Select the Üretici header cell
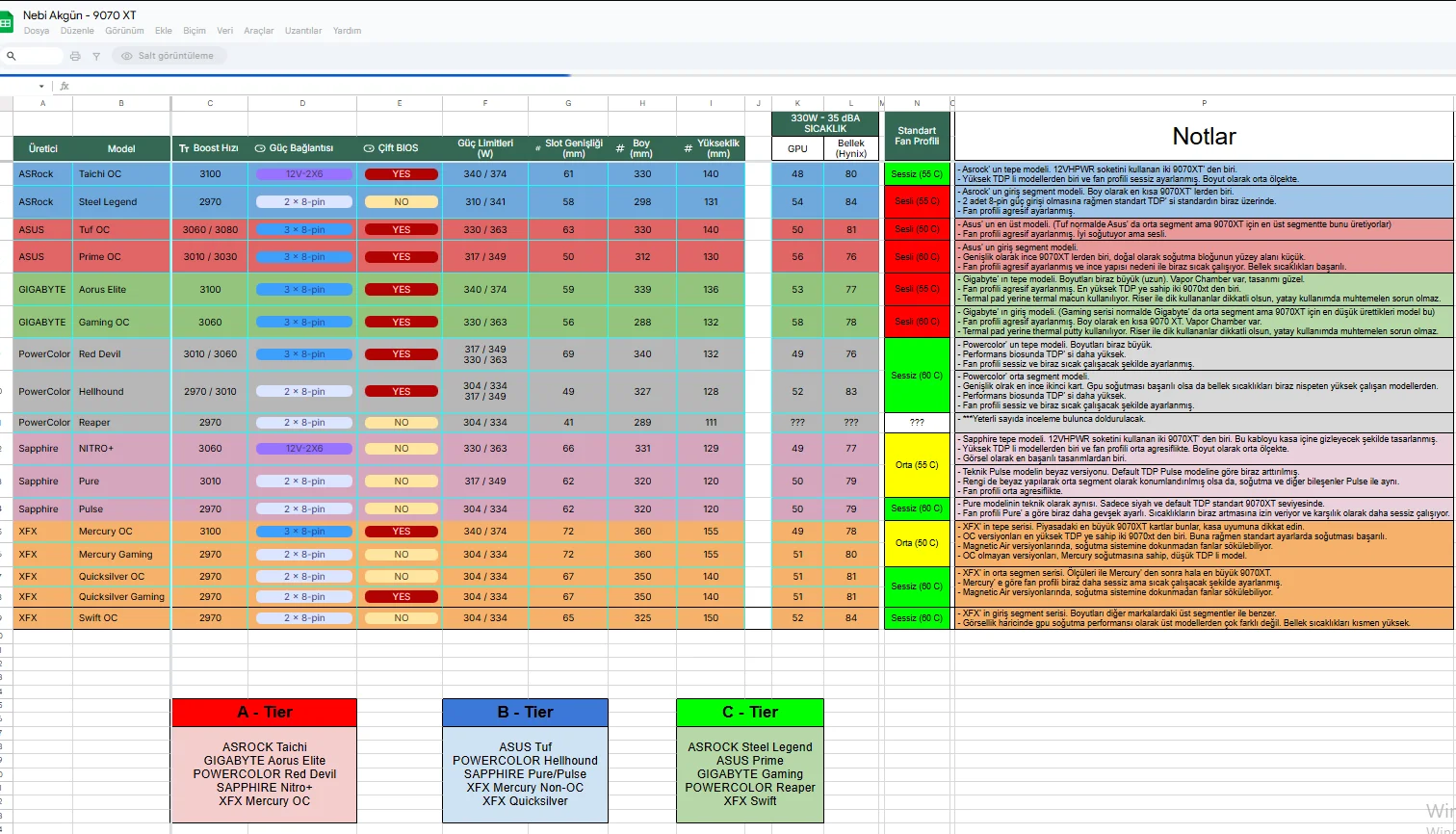This screenshot has width=1456, height=834. tap(43, 148)
